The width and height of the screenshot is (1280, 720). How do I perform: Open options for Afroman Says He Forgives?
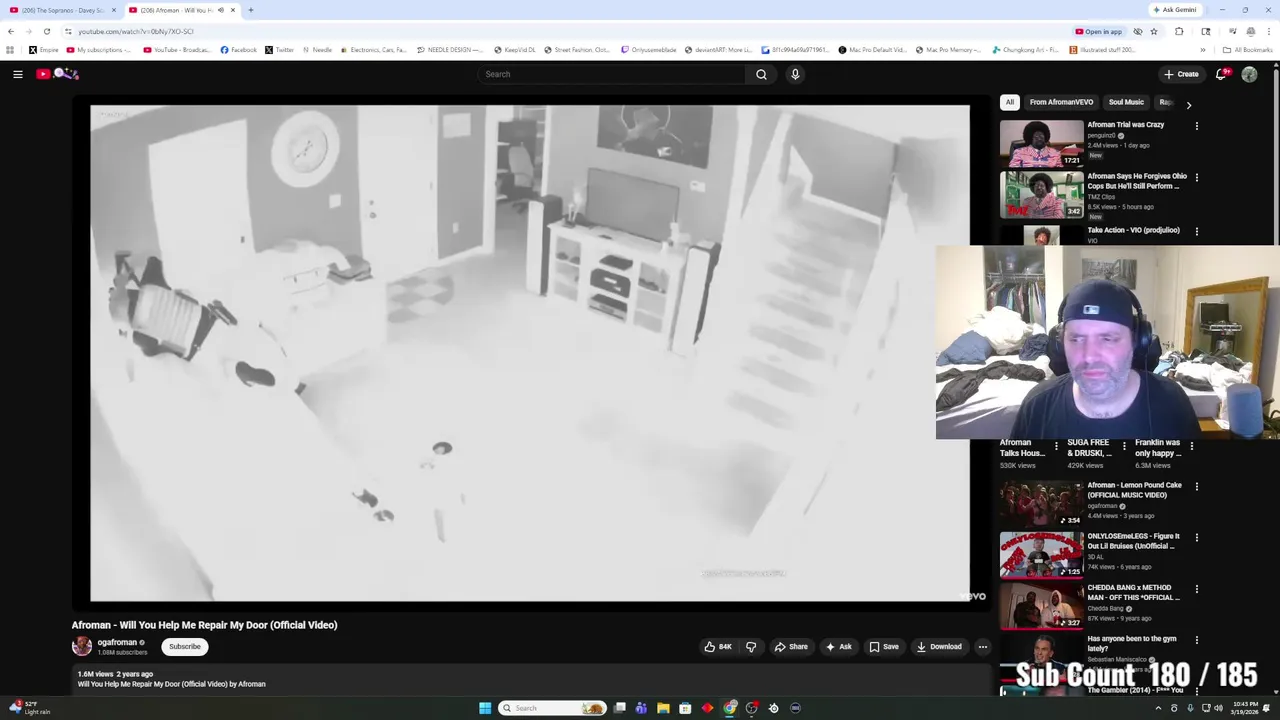1196,178
